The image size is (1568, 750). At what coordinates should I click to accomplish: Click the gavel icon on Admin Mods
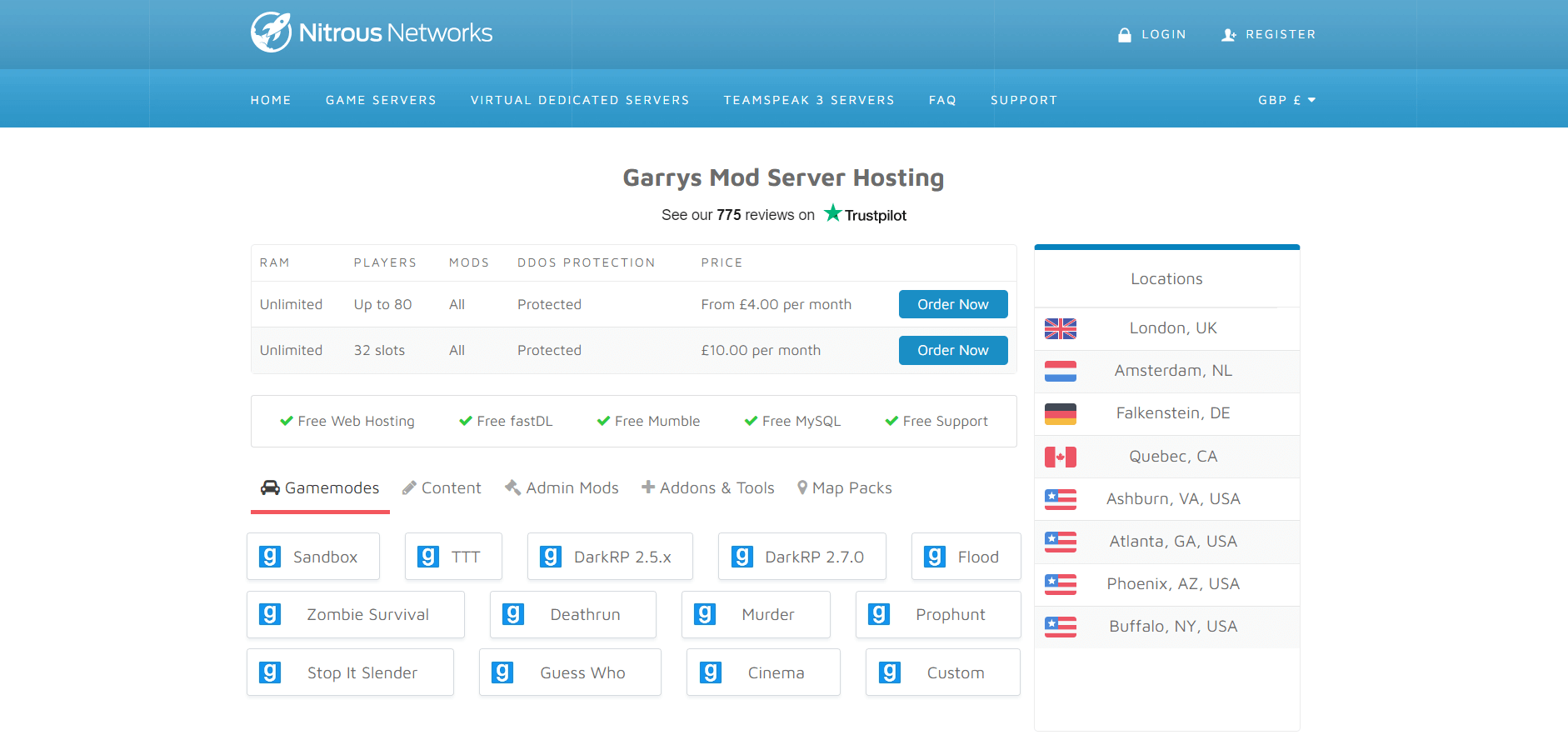[x=512, y=487]
